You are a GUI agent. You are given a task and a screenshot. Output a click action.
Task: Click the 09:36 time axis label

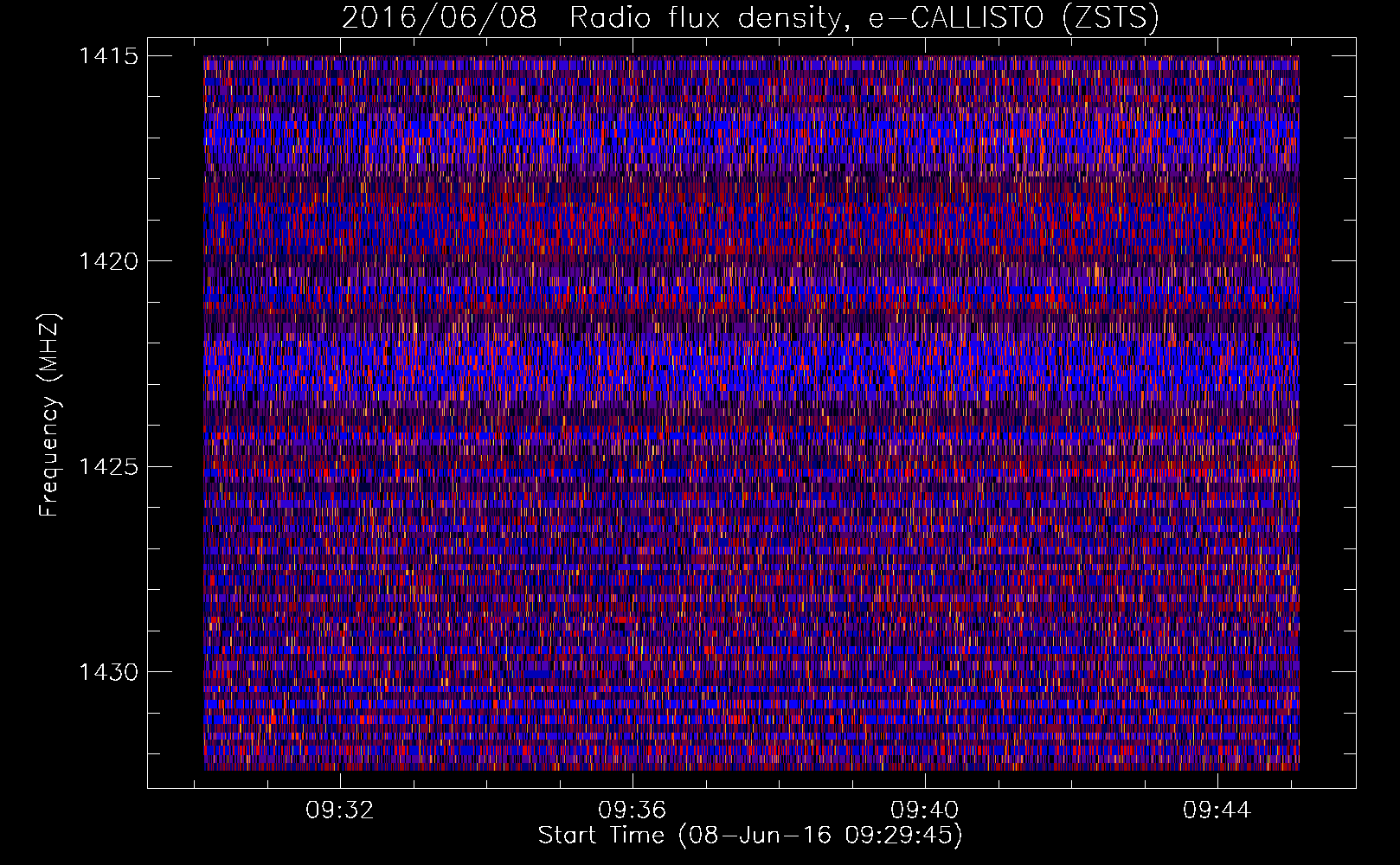point(633,811)
